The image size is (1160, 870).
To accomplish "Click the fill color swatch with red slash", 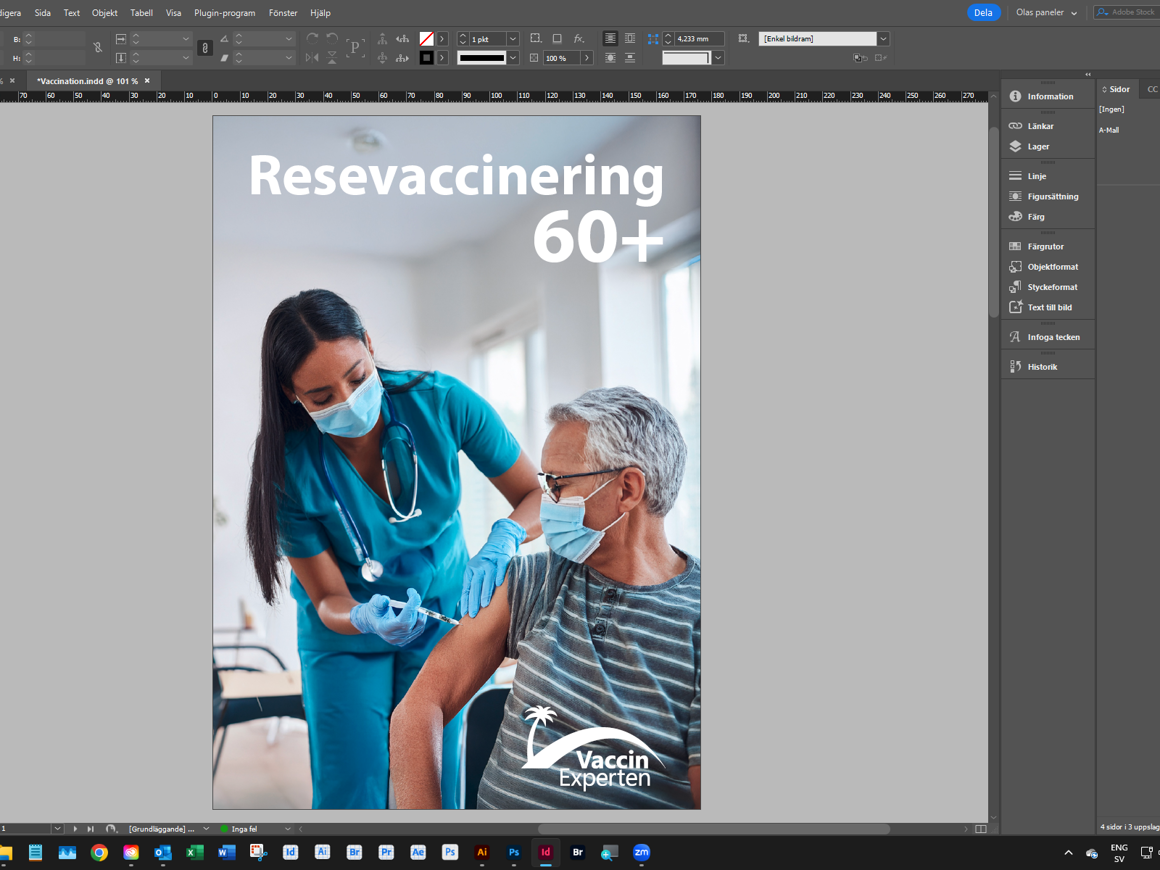I will (x=426, y=39).
